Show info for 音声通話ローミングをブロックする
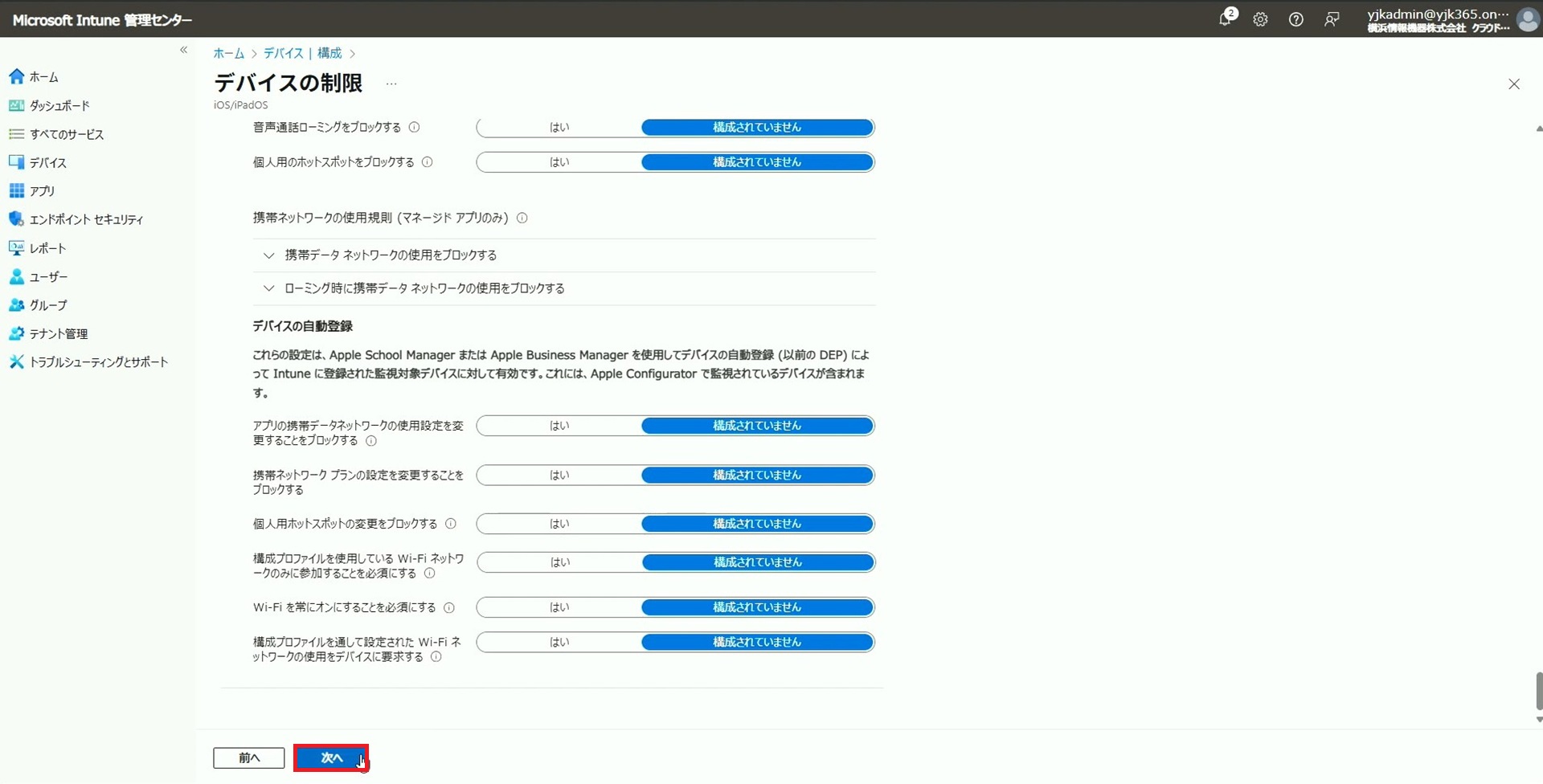 [415, 127]
